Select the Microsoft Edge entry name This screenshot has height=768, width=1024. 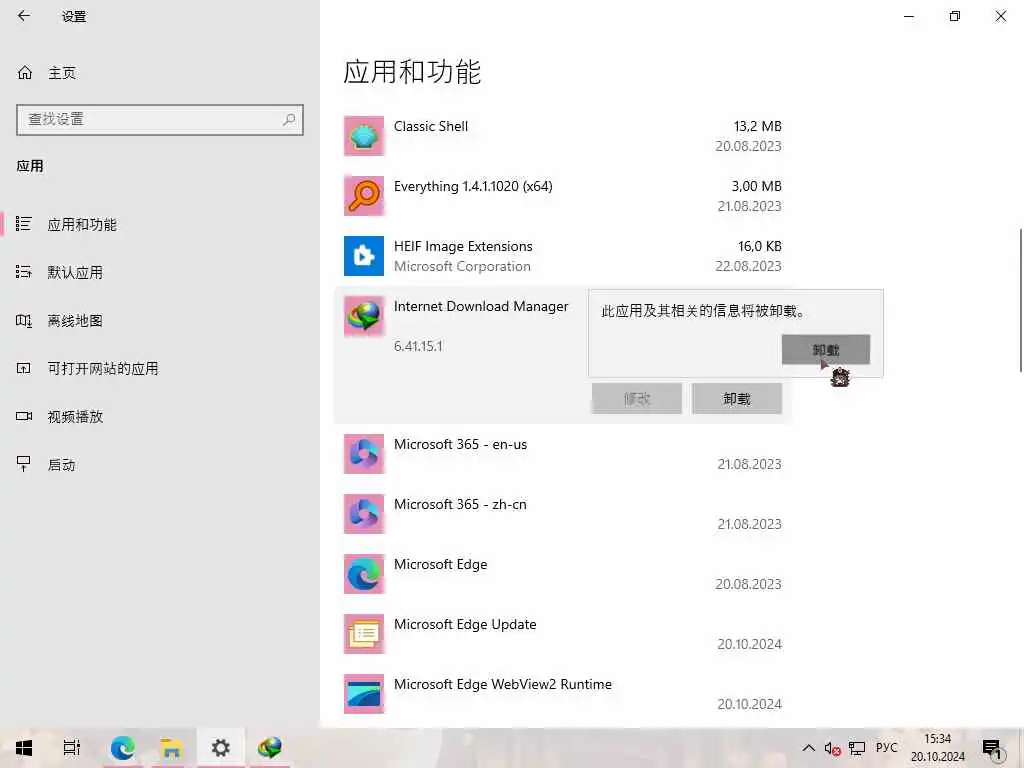pos(440,564)
